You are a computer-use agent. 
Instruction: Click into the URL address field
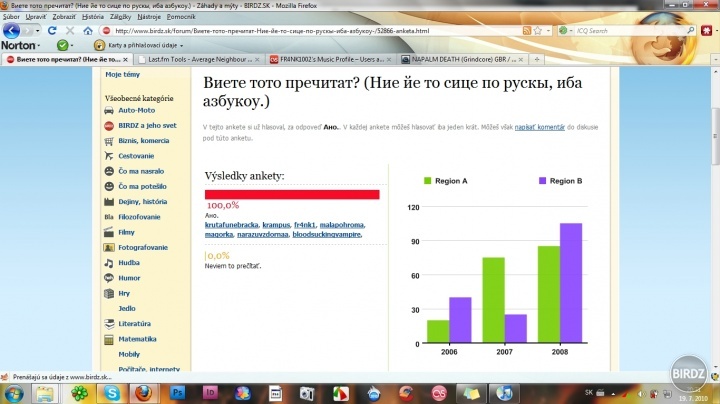tap(312, 31)
